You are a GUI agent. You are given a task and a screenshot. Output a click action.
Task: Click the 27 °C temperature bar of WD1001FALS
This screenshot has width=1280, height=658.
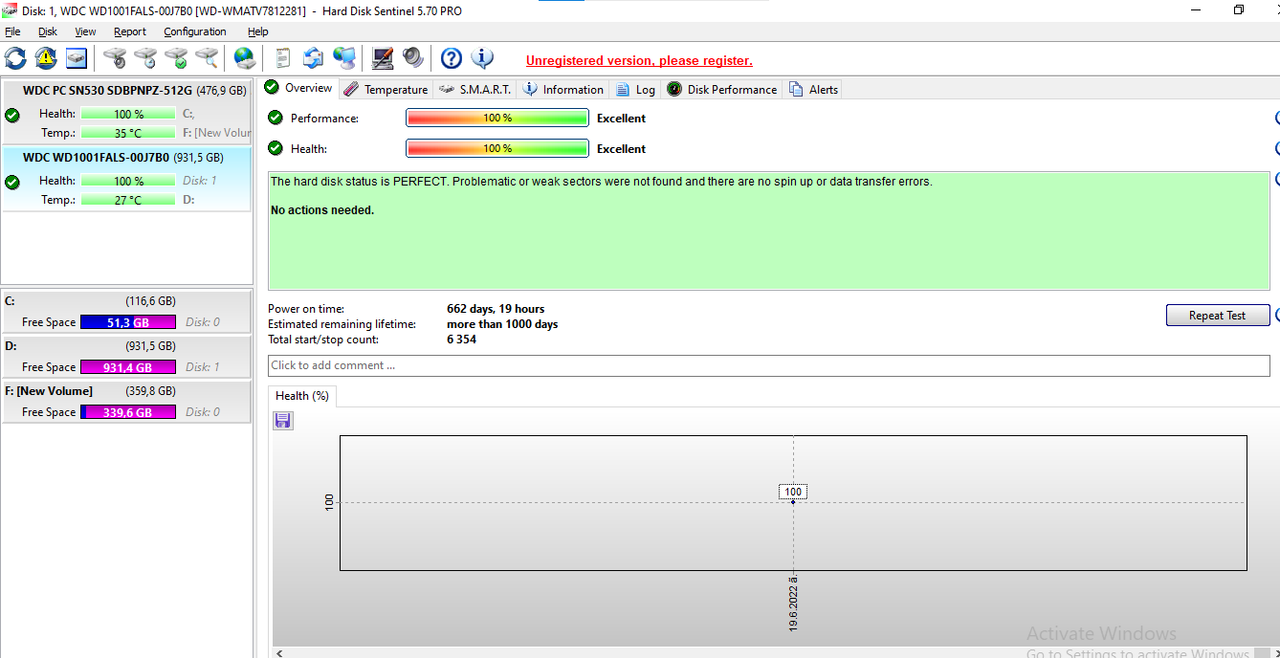click(127, 200)
